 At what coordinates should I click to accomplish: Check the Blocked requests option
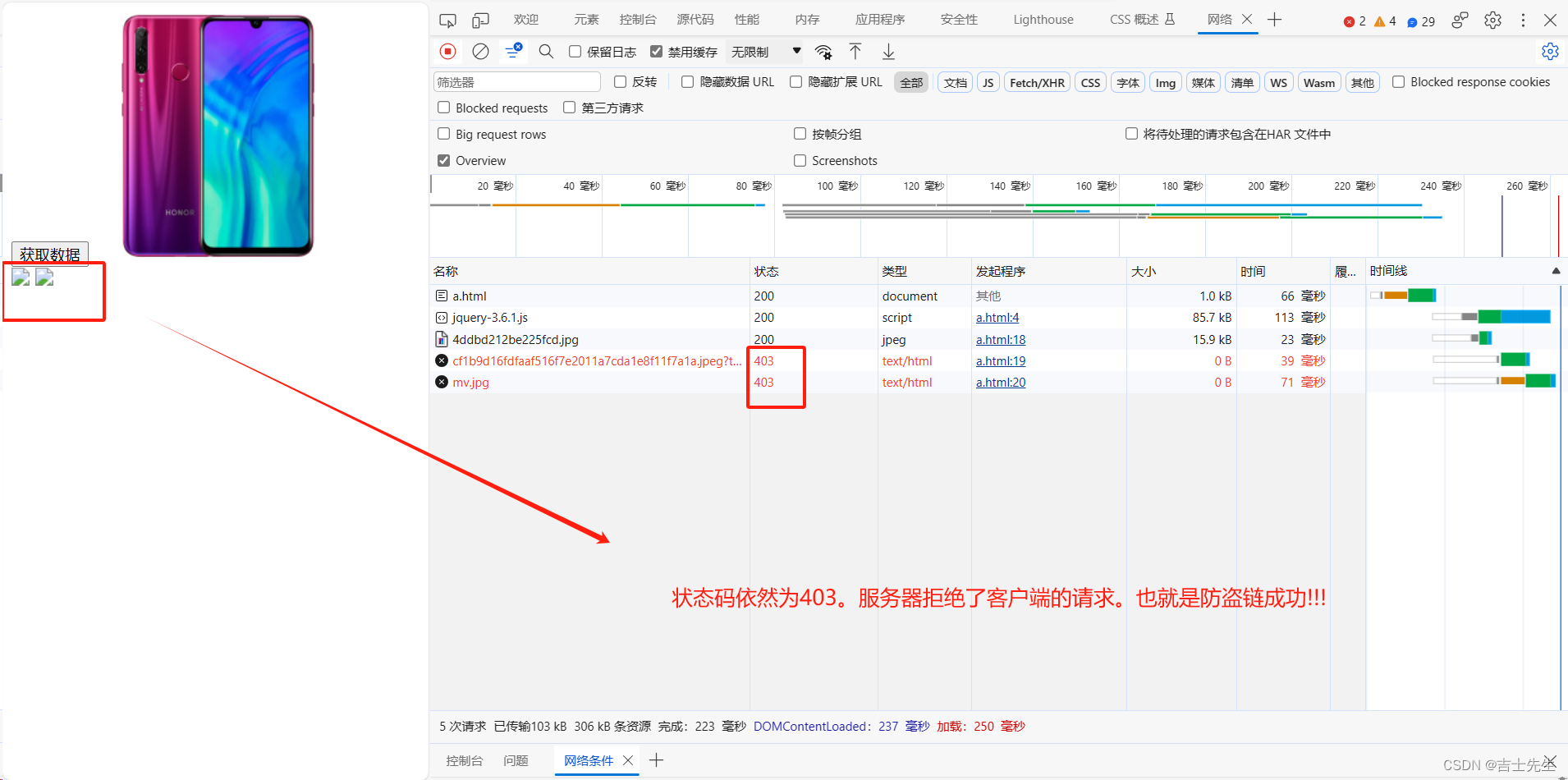click(444, 108)
